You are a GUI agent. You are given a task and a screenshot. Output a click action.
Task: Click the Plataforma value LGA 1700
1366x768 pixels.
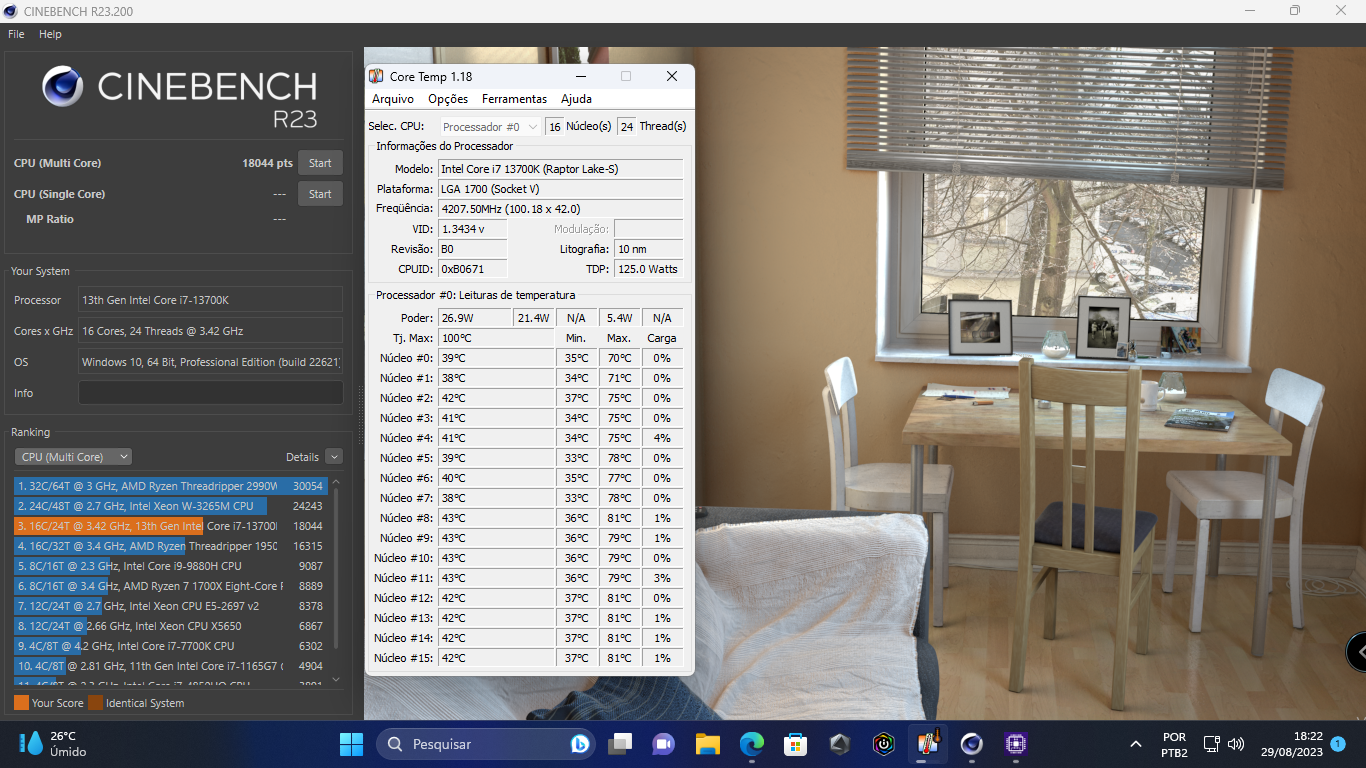point(561,189)
